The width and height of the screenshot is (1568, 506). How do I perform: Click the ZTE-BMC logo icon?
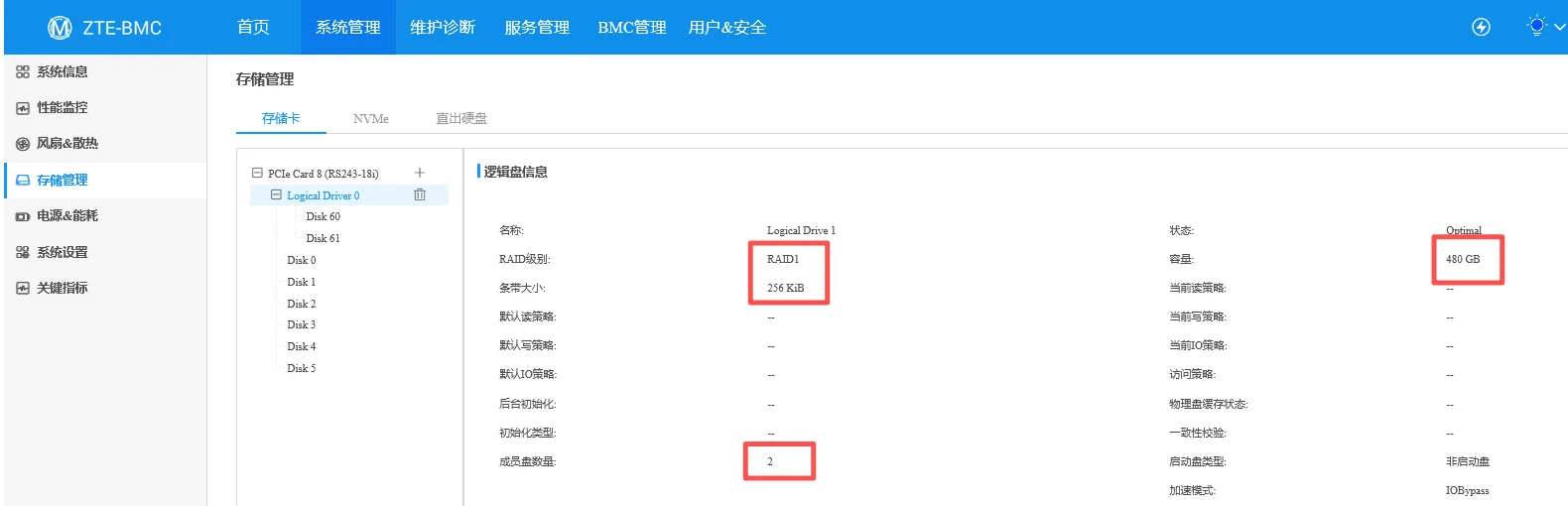(x=60, y=28)
